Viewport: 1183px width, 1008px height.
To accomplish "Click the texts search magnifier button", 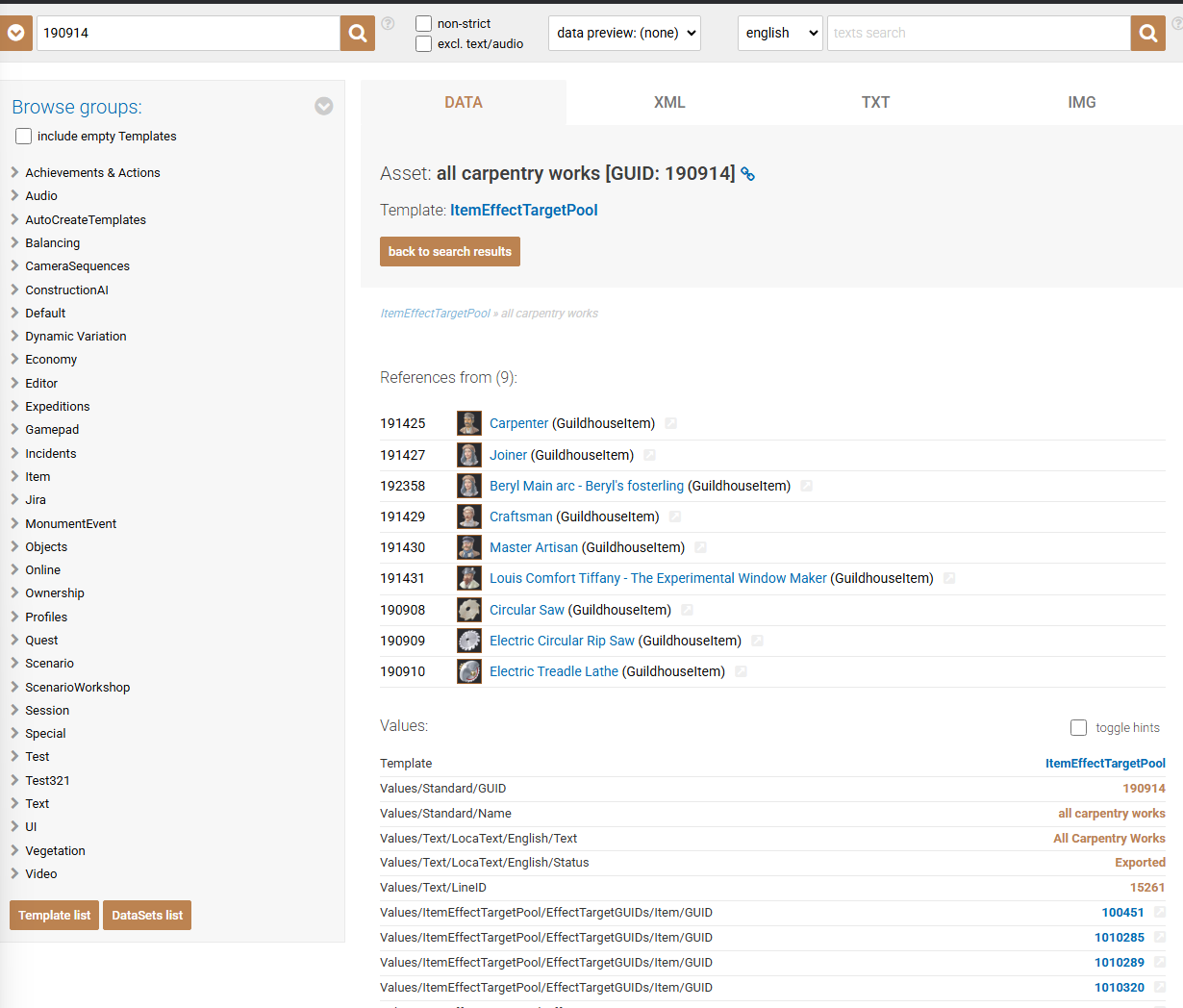I will pyautogui.click(x=1147, y=34).
